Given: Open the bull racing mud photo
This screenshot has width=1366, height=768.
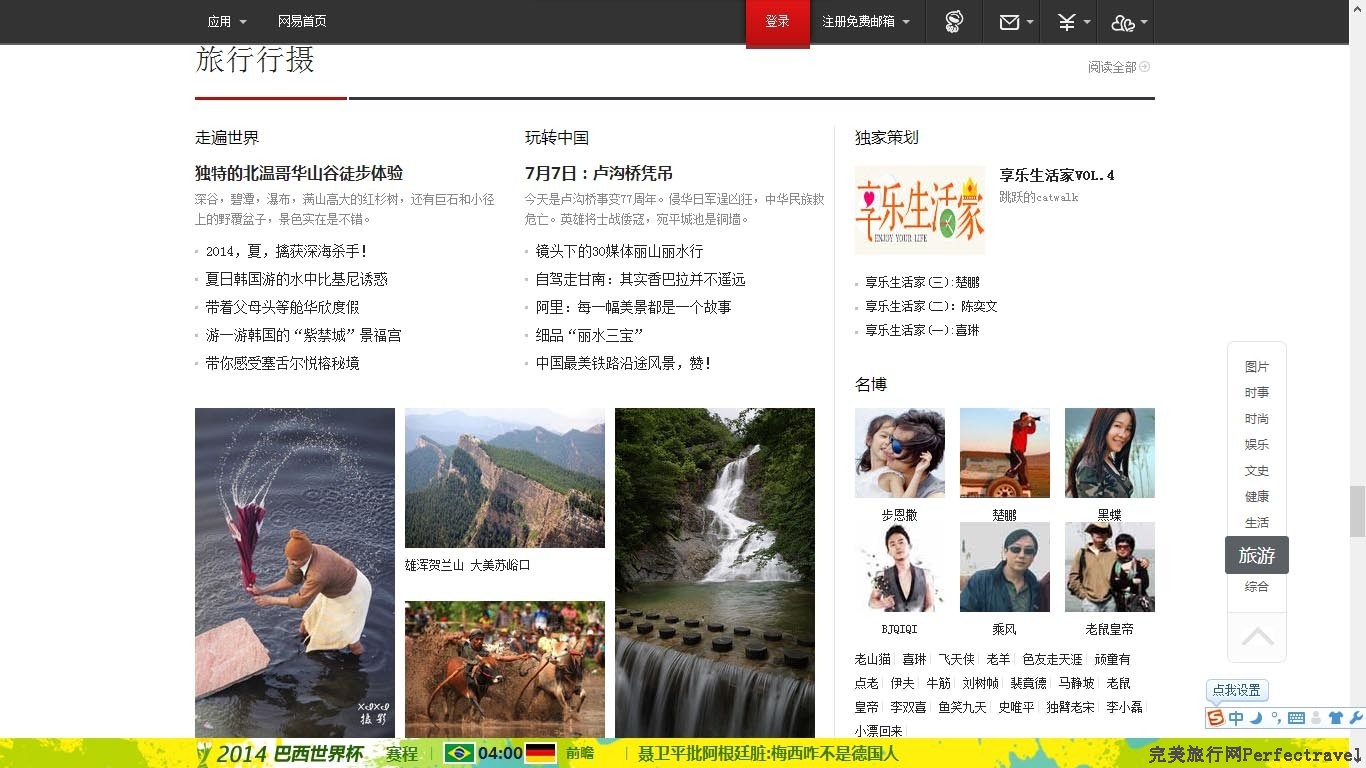Looking at the screenshot, I should [505, 669].
